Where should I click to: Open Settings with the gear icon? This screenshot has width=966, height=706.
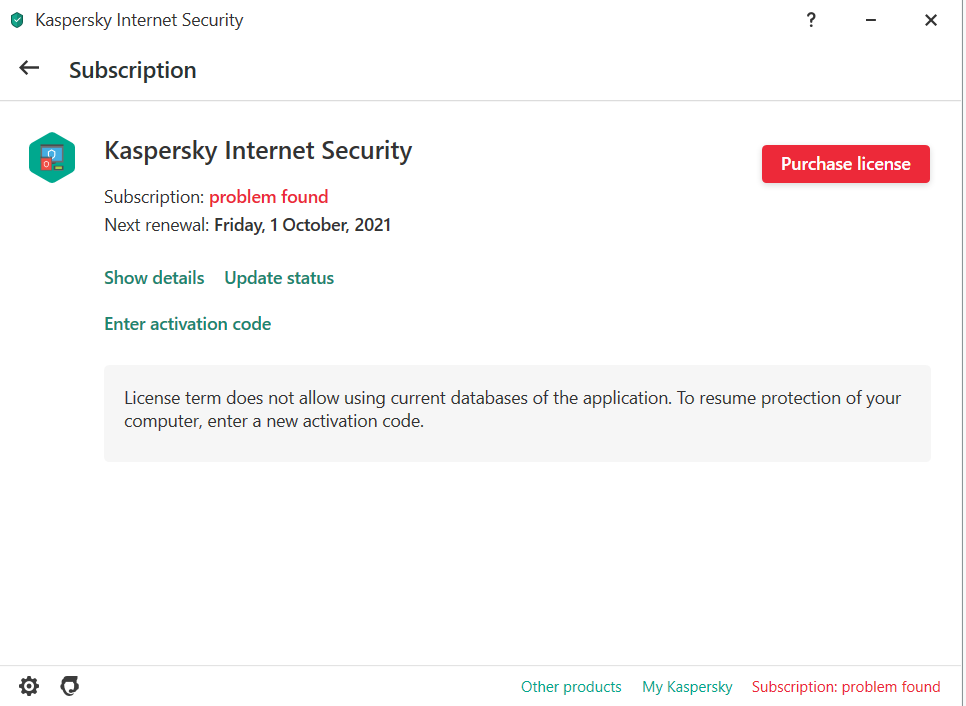(29, 686)
